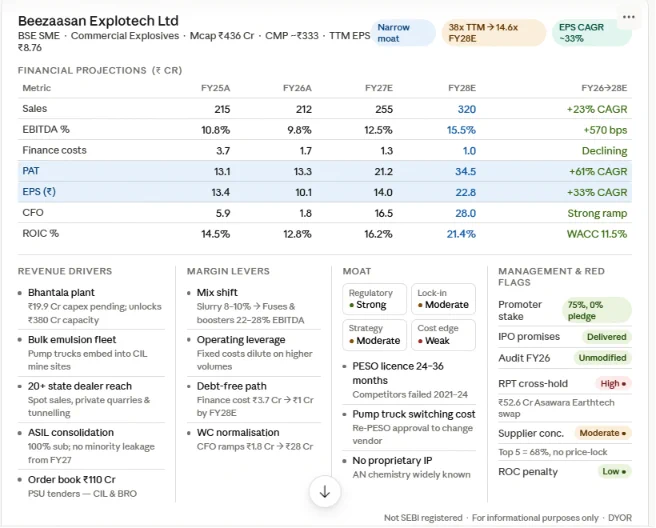
Task: Select the PAT highlighted row
Action: (x=325, y=171)
